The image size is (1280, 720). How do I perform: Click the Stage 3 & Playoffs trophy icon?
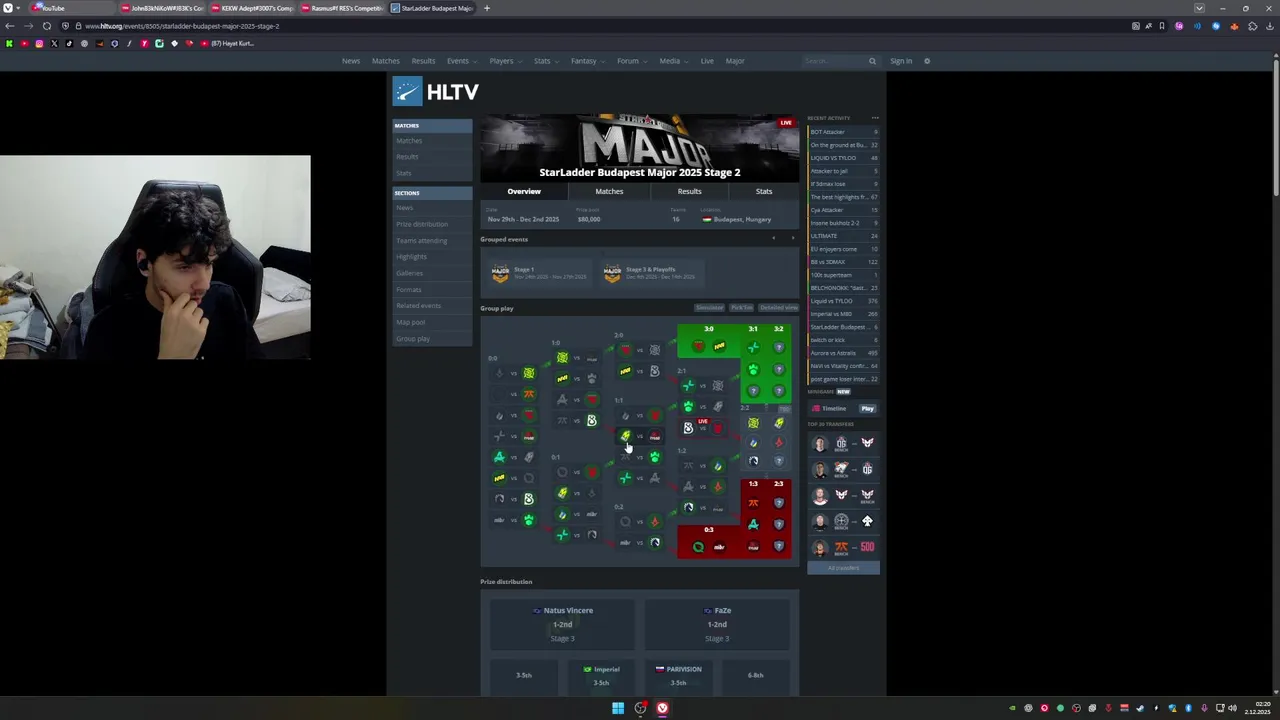coord(612,273)
